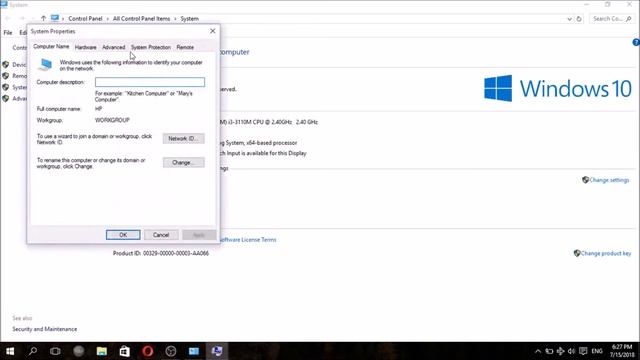
Task: Open the Help question mark icon
Action: [x=636, y=42]
